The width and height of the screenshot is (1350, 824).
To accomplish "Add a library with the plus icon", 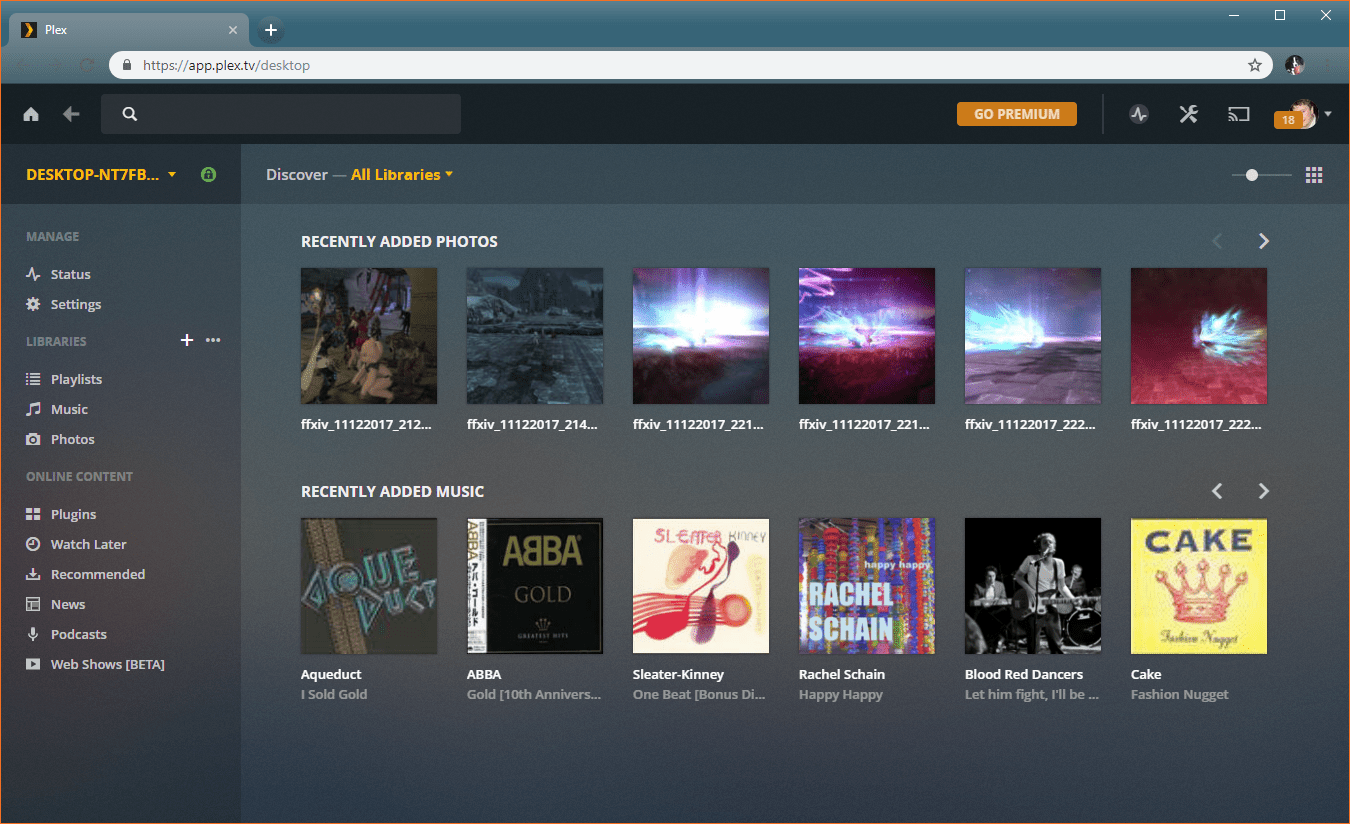I will click(x=186, y=340).
